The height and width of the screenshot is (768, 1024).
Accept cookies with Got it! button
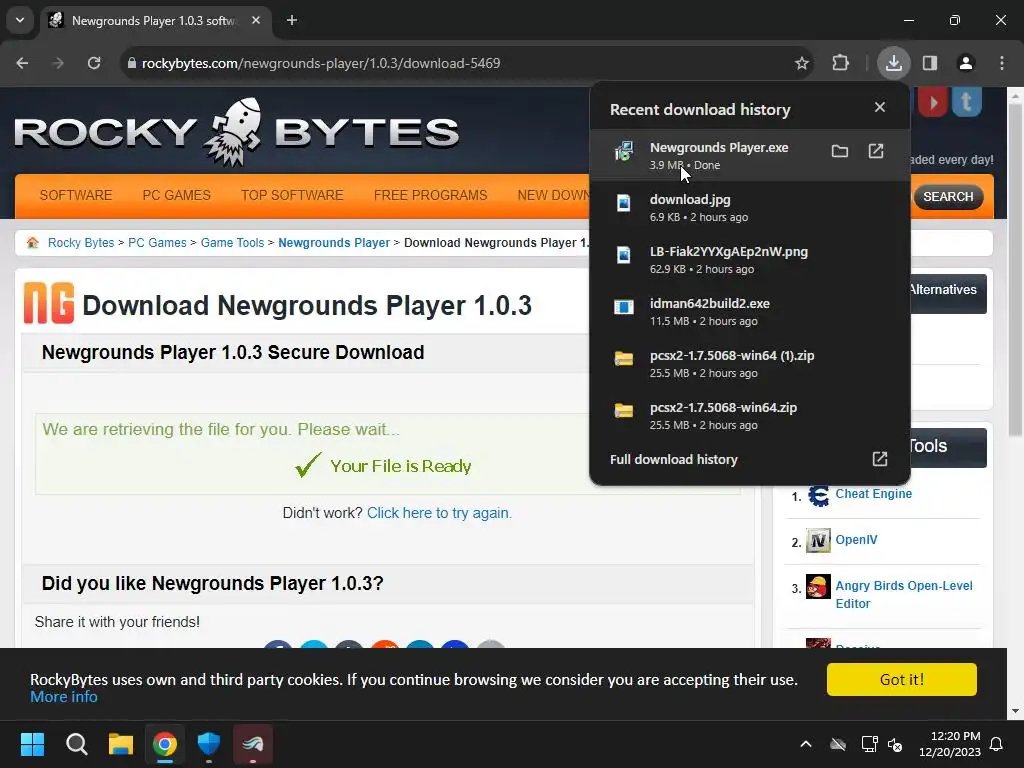point(901,679)
